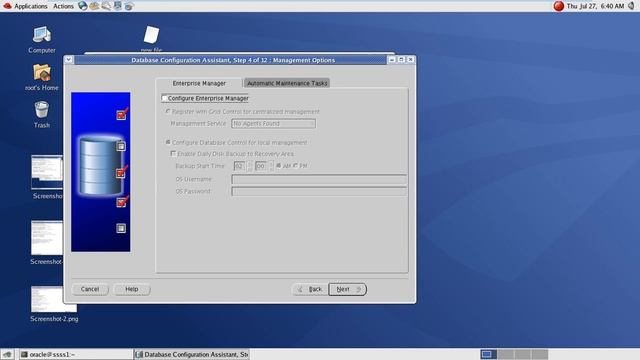Open the volume speaker icon
Viewport: 640px width, 360px height.
coord(631,6)
